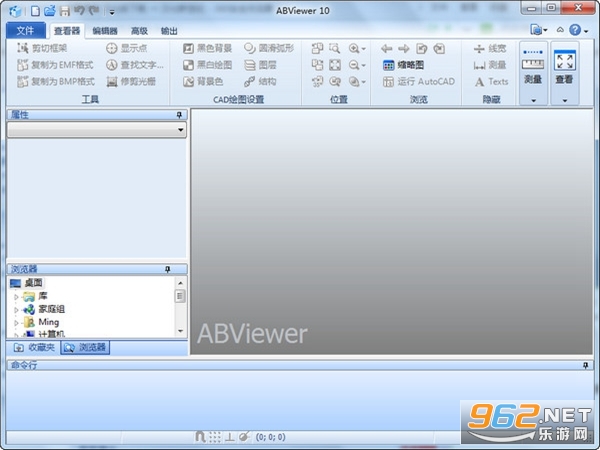This screenshot has width=600, height=450.
Task: Click the fit-to-window icon in 位置 group
Action: pos(335,65)
